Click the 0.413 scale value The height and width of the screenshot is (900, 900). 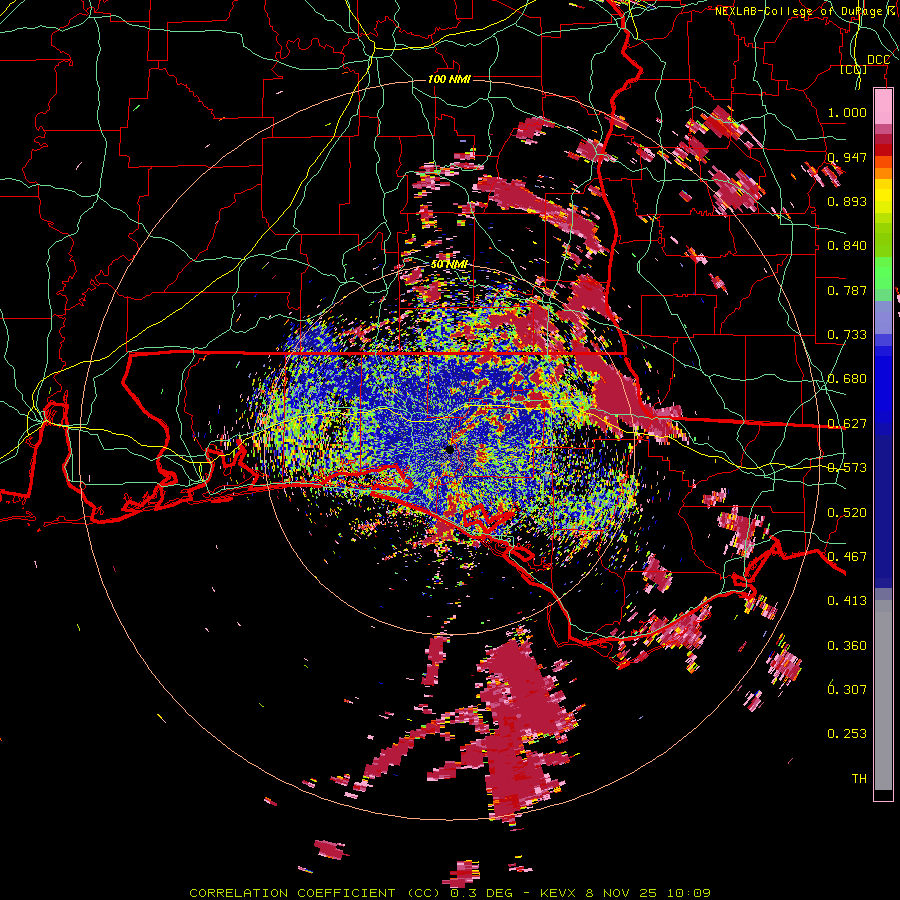tap(847, 600)
